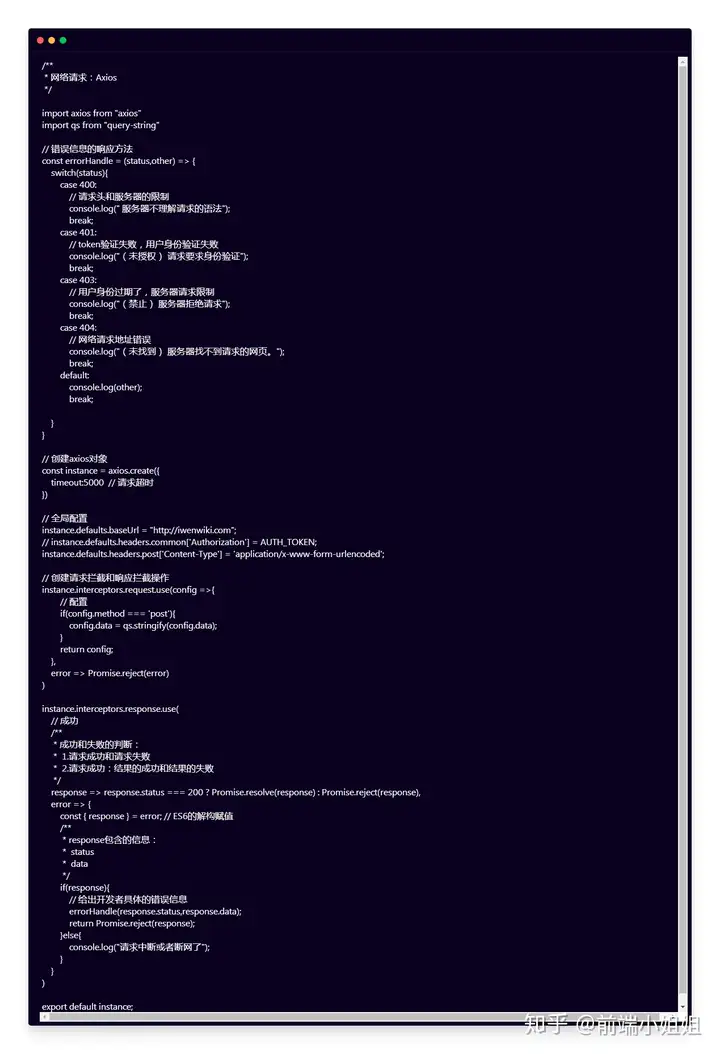Click the horizontal scrollbar left arrow
This screenshot has width=720, height=1054.
click(45, 1017)
